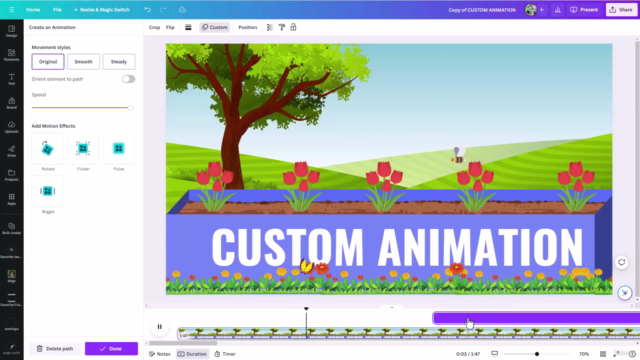Click the timeline horizontal scrollbar
The width and height of the screenshot is (640, 360).
coord(183,343)
